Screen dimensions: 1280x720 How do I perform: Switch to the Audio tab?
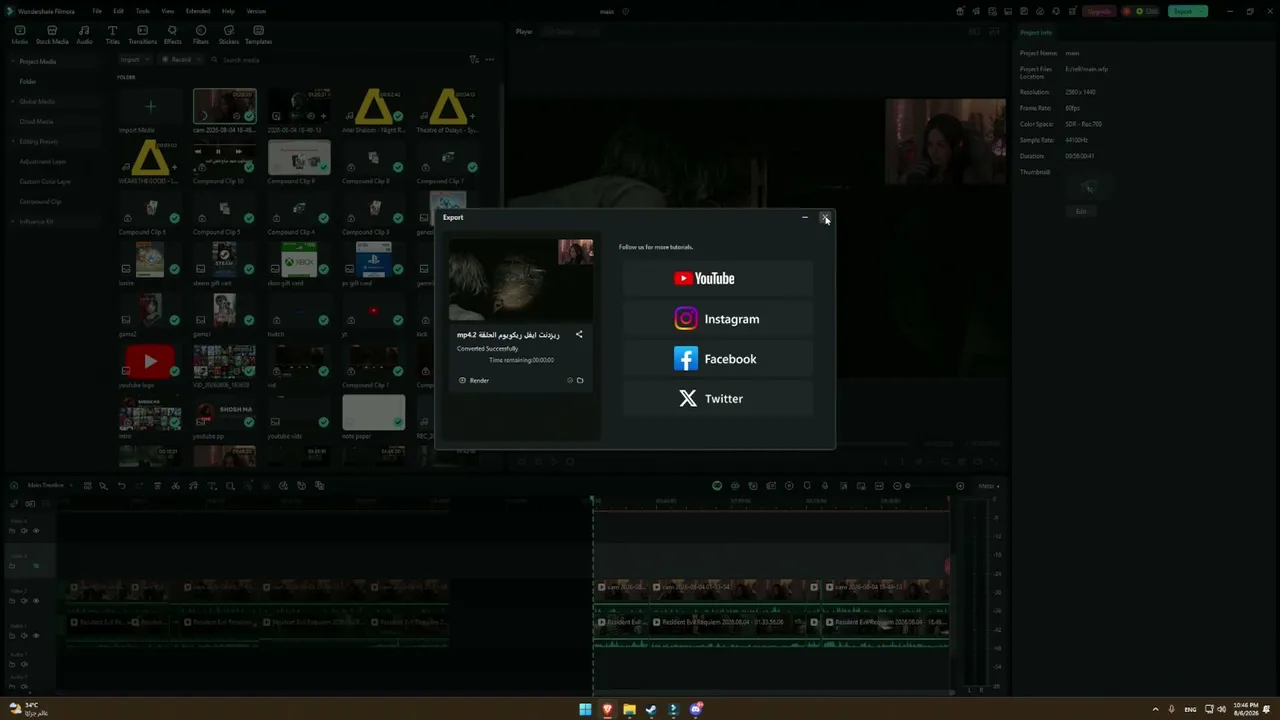[x=84, y=35]
